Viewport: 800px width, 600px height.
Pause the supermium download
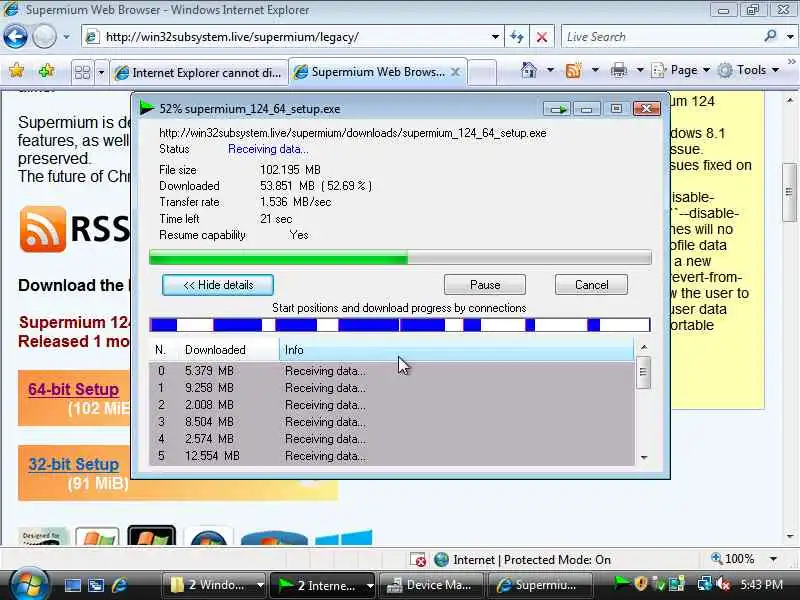pos(485,285)
